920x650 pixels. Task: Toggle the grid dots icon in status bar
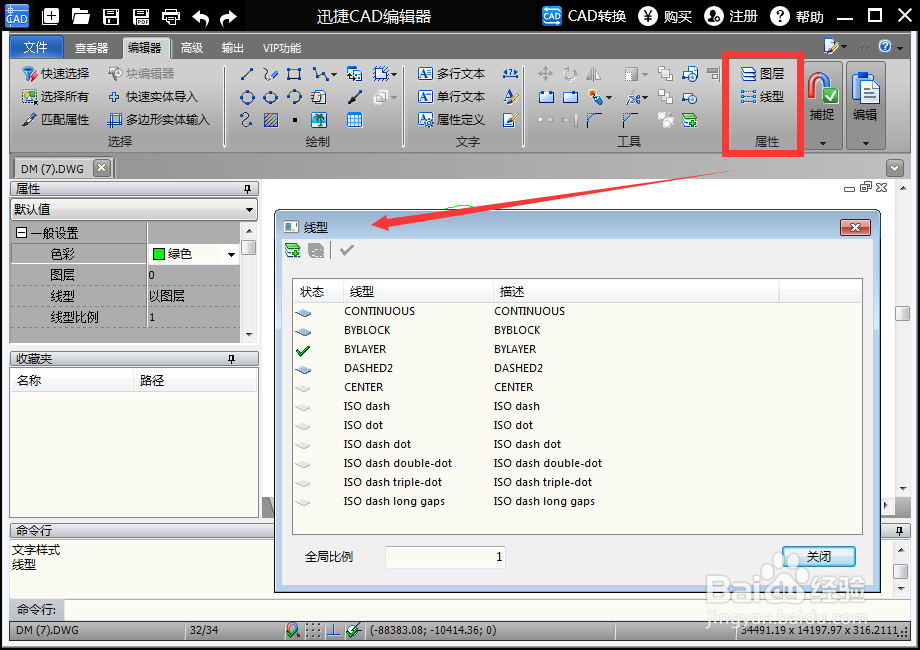(313, 631)
